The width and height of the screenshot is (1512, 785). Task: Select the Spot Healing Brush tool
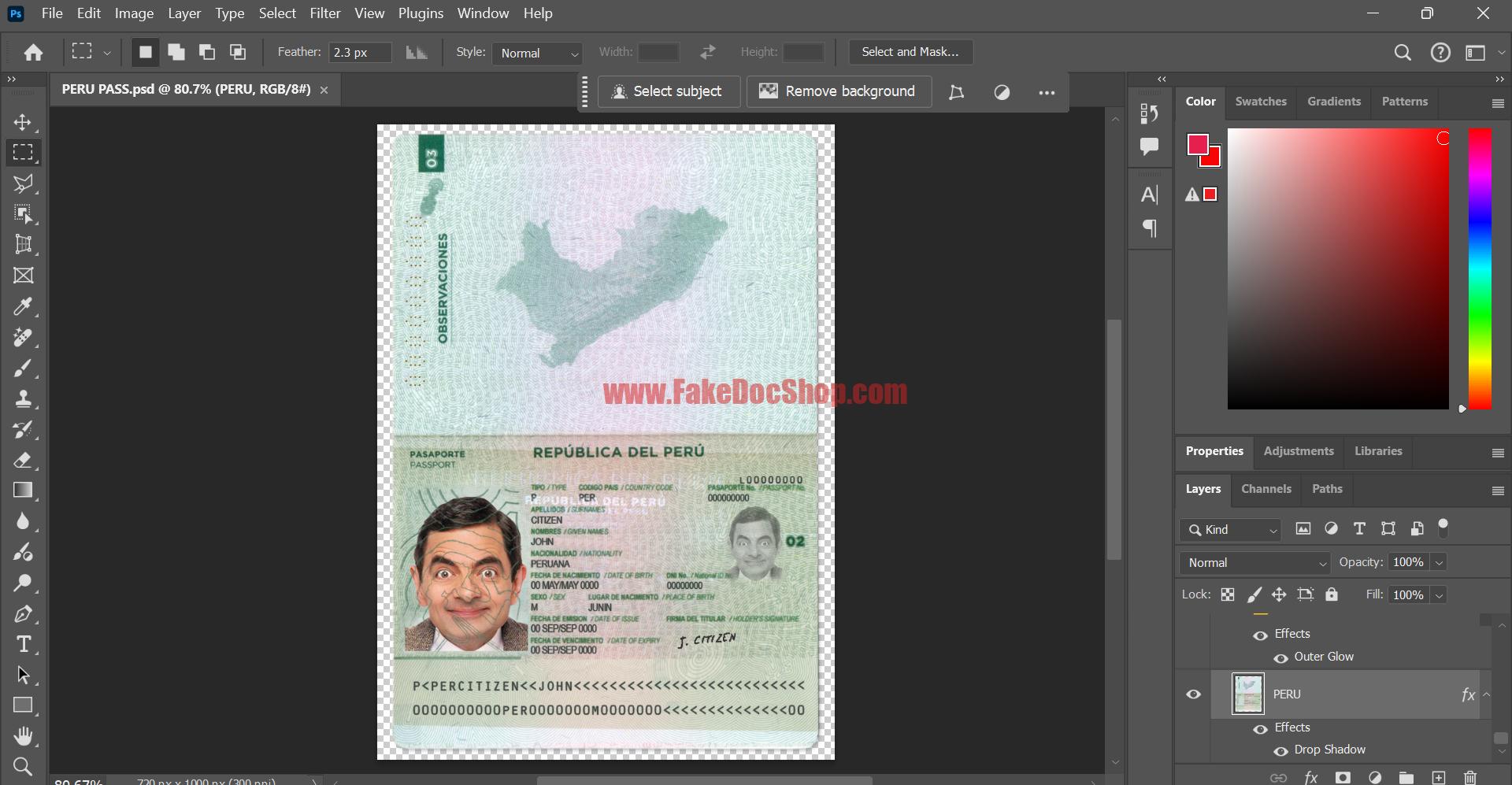(23, 337)
